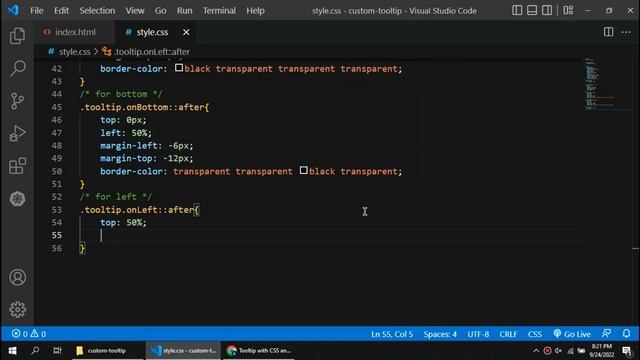
Task: Open the wheel-shaped extension icon in activity bar
Action: [x=17, y=199]
